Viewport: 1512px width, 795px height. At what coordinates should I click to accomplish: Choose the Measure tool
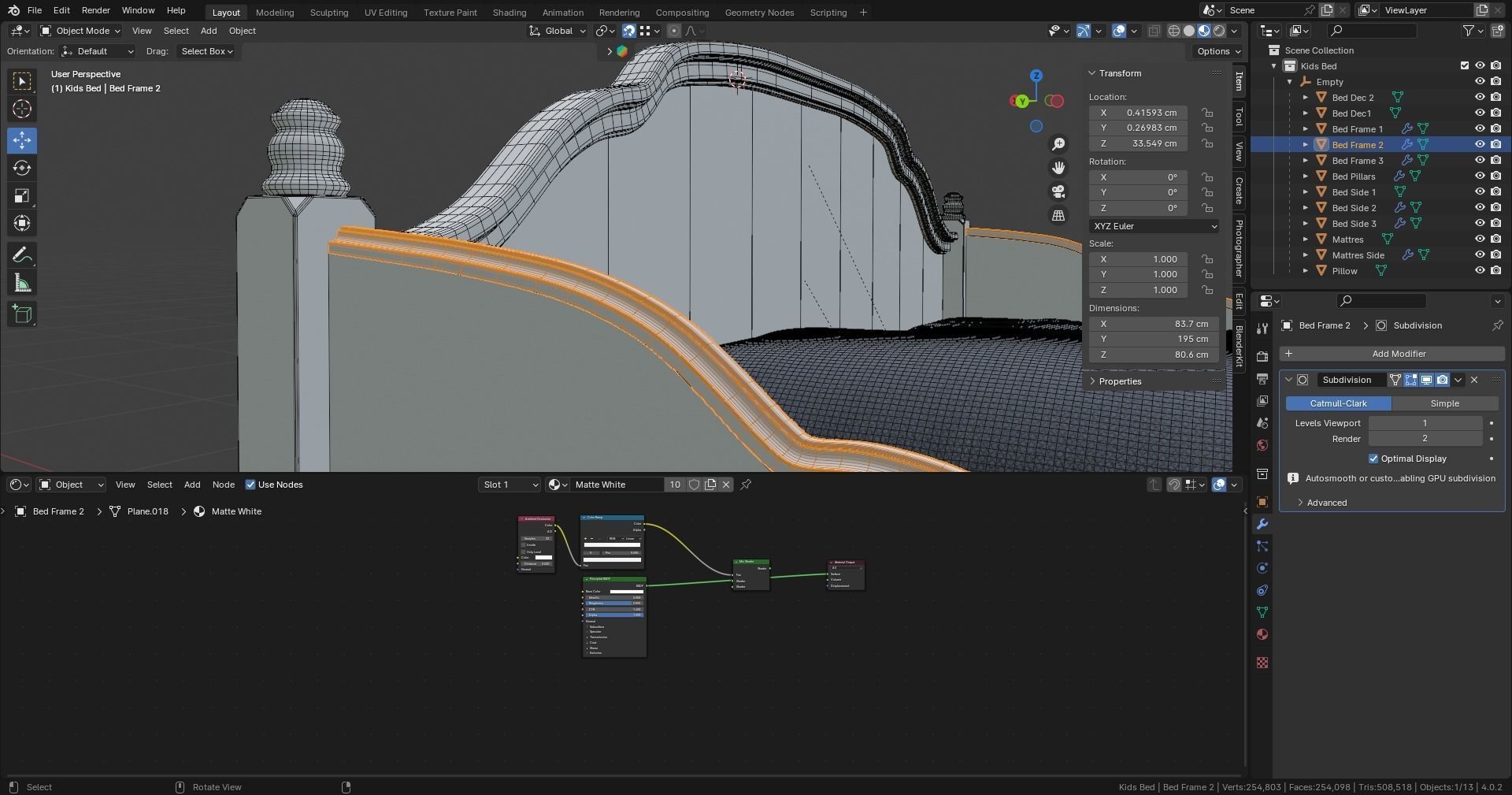point(22,284)
